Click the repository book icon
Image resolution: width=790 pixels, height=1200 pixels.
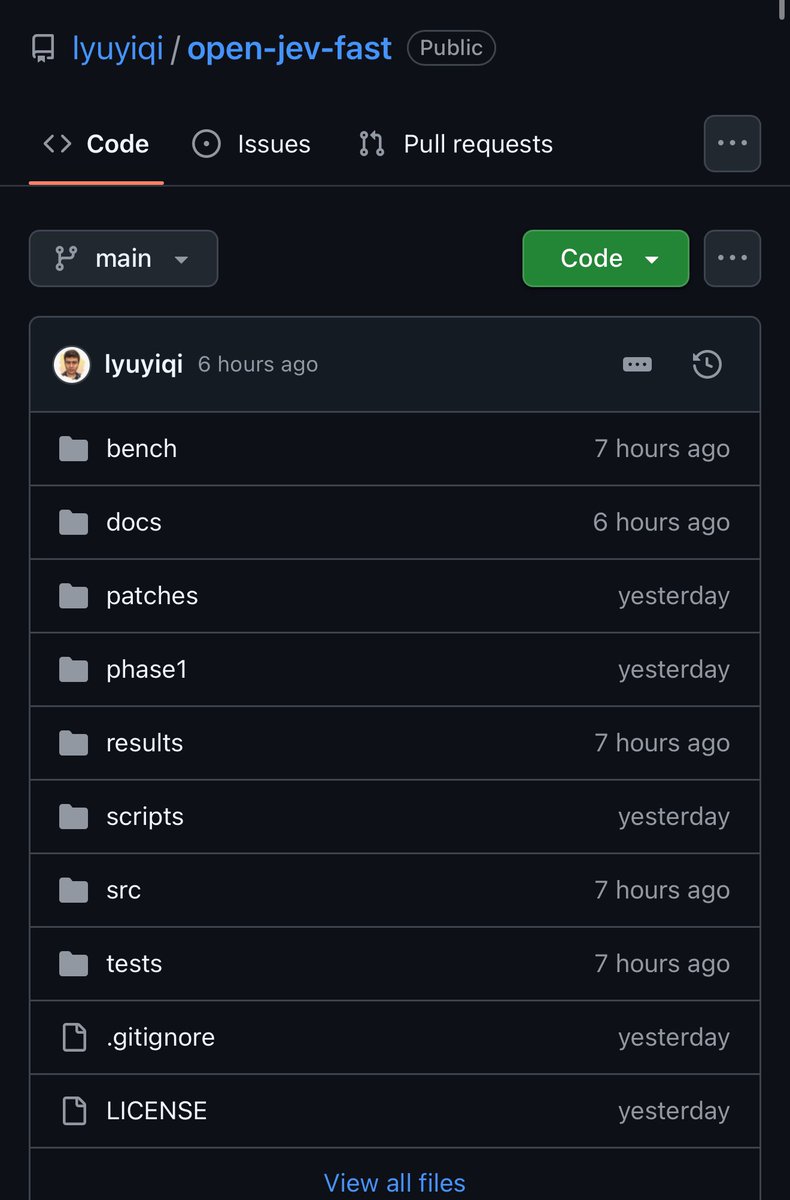[44, 48]
